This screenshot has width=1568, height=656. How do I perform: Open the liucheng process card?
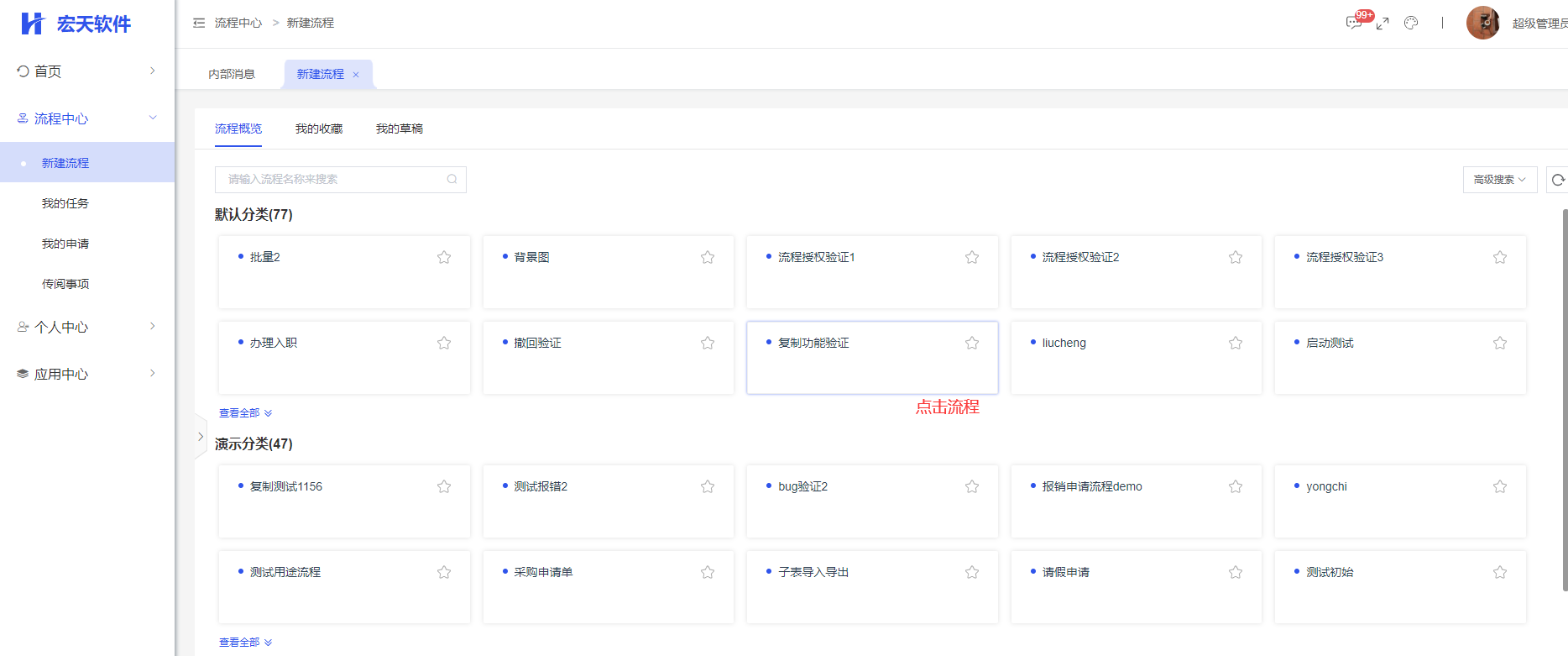point(1137,358)
